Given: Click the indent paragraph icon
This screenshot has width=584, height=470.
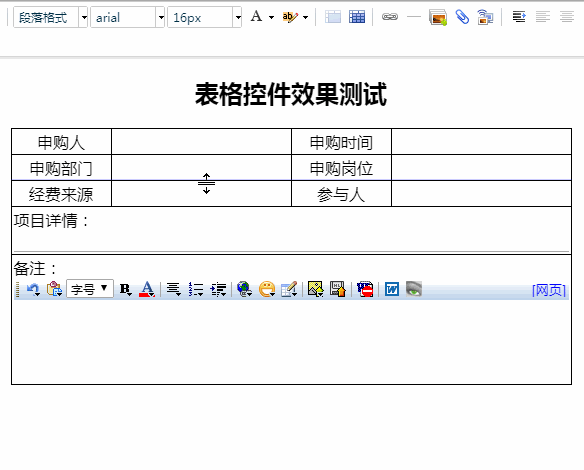Looking at the screenshot, I should 519,17.
